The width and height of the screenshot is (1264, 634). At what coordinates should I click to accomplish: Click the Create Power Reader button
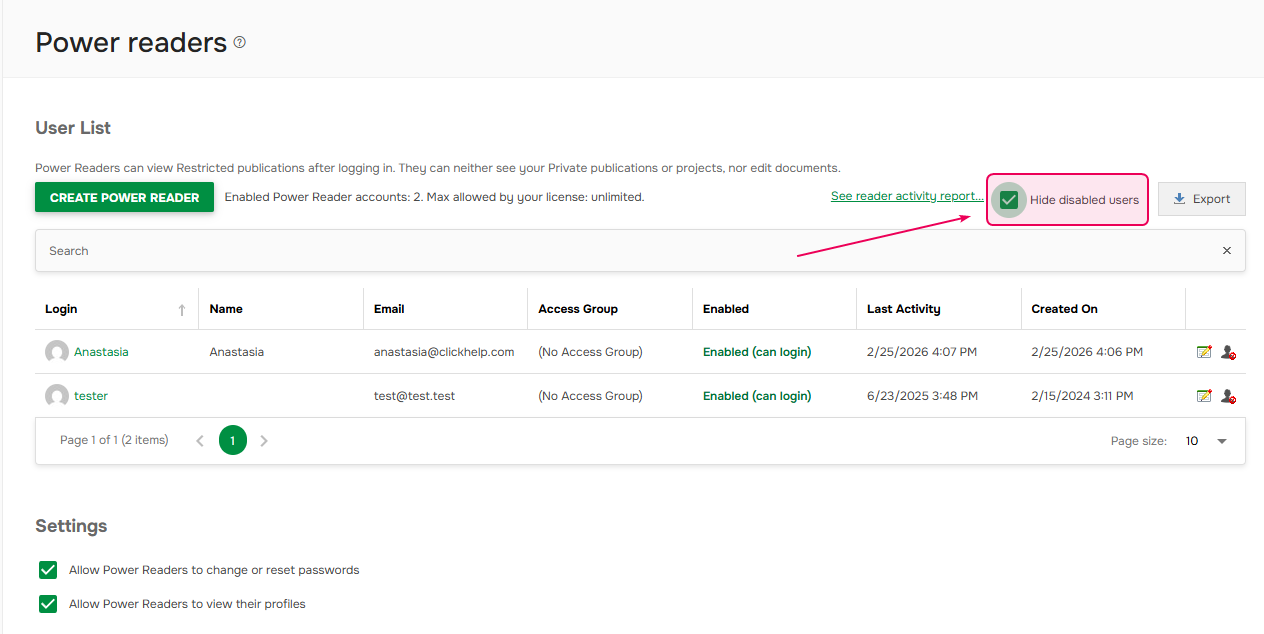click(124, 198)
